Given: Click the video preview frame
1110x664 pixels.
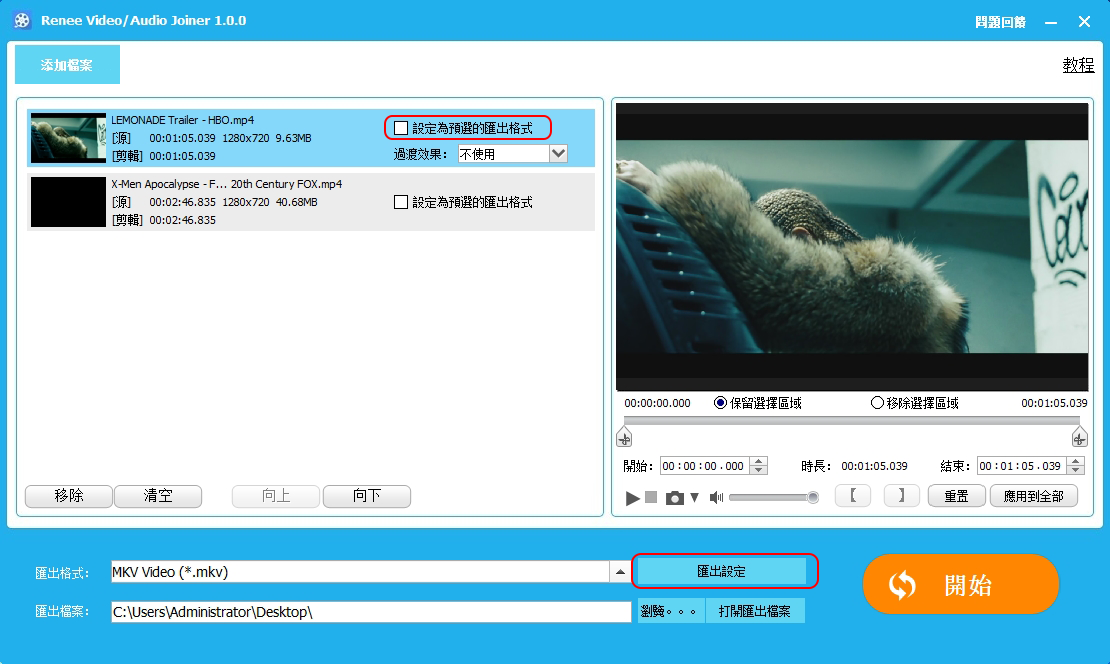Looking at the screenshot, I should point(852,246).
